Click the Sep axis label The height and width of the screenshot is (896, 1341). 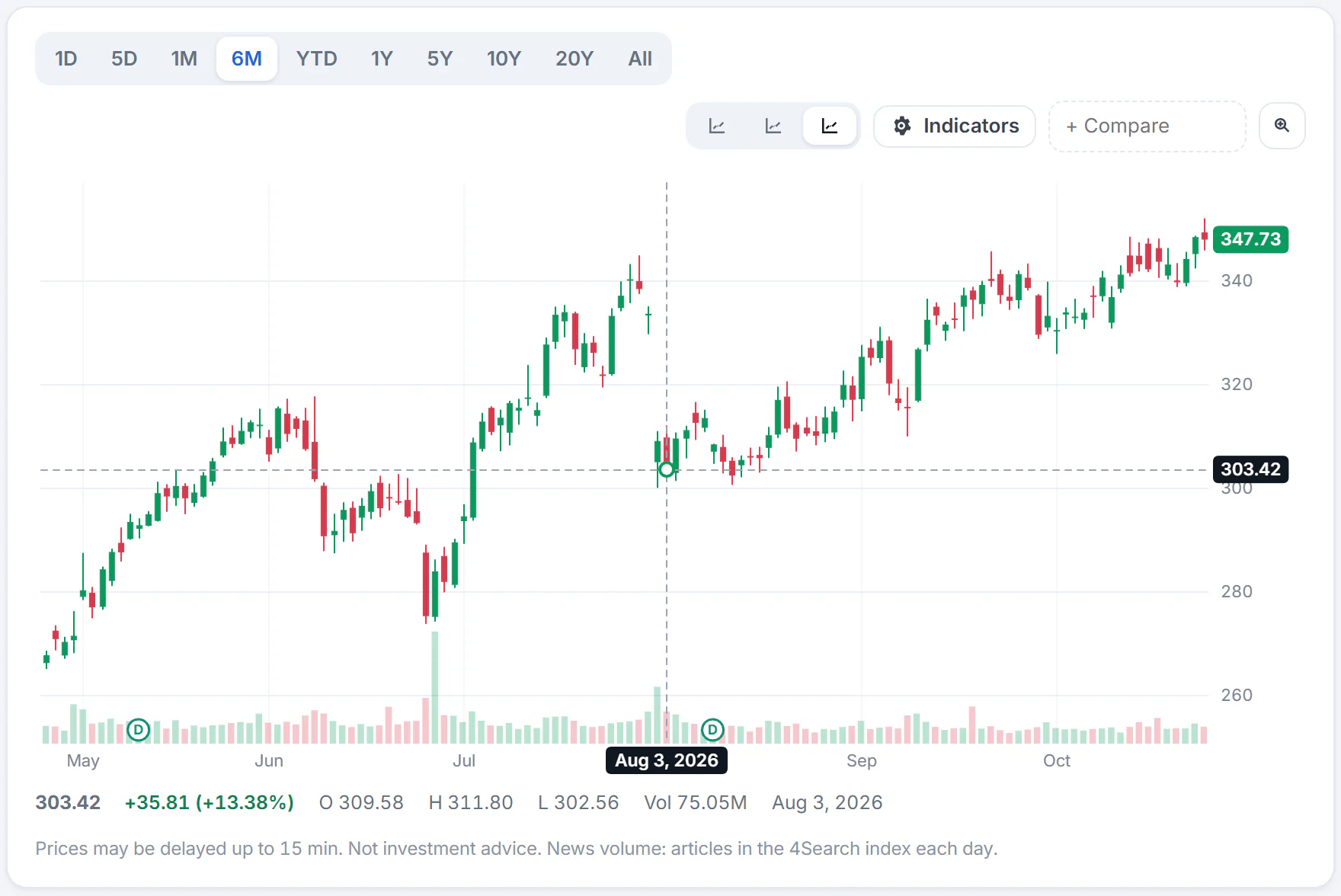click(862, 760)
